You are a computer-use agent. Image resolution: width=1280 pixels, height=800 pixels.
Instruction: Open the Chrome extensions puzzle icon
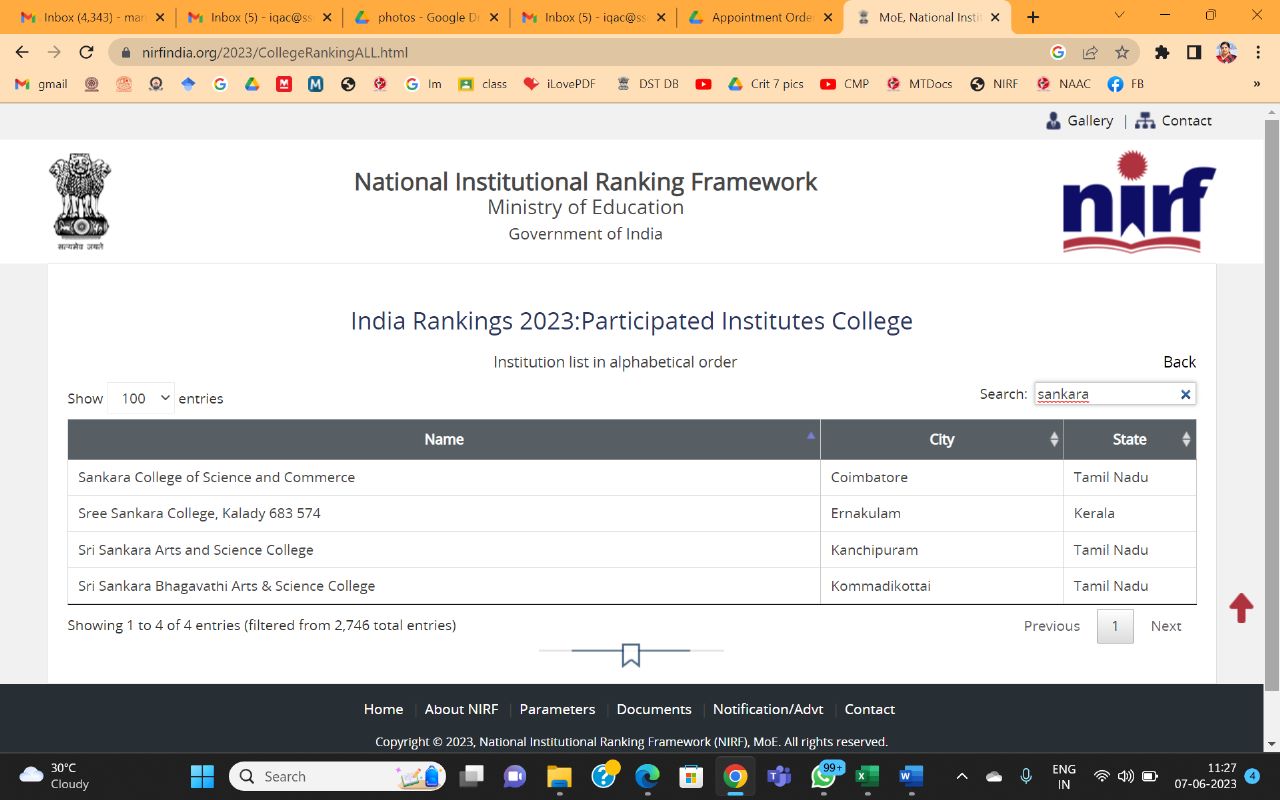(x=1161, y=53)
